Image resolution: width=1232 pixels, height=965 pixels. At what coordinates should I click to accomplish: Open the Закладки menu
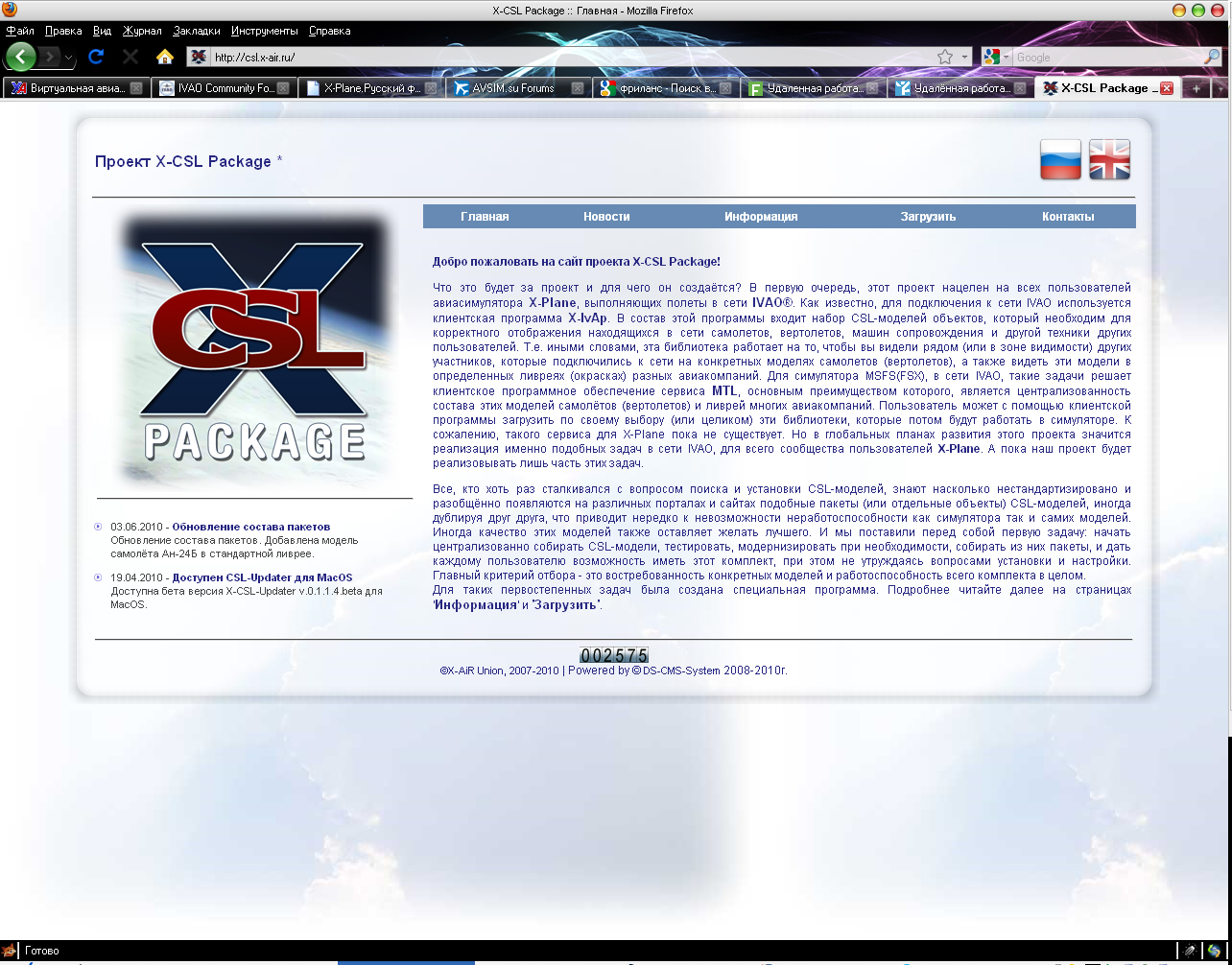[x=197, y=31]
